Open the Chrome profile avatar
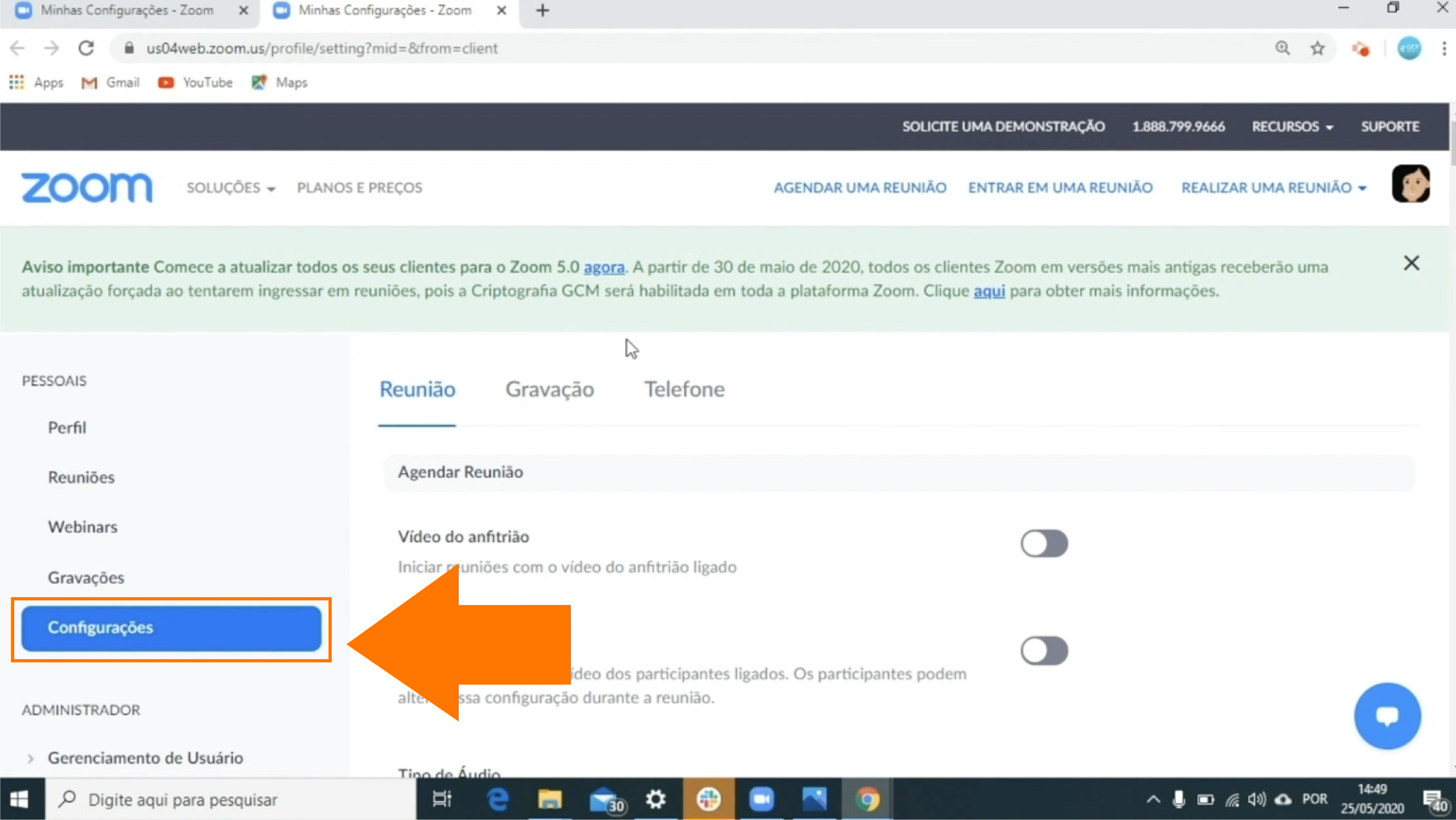The height and width of the screenshot is (820, 1456). [x=1409, y=48]
